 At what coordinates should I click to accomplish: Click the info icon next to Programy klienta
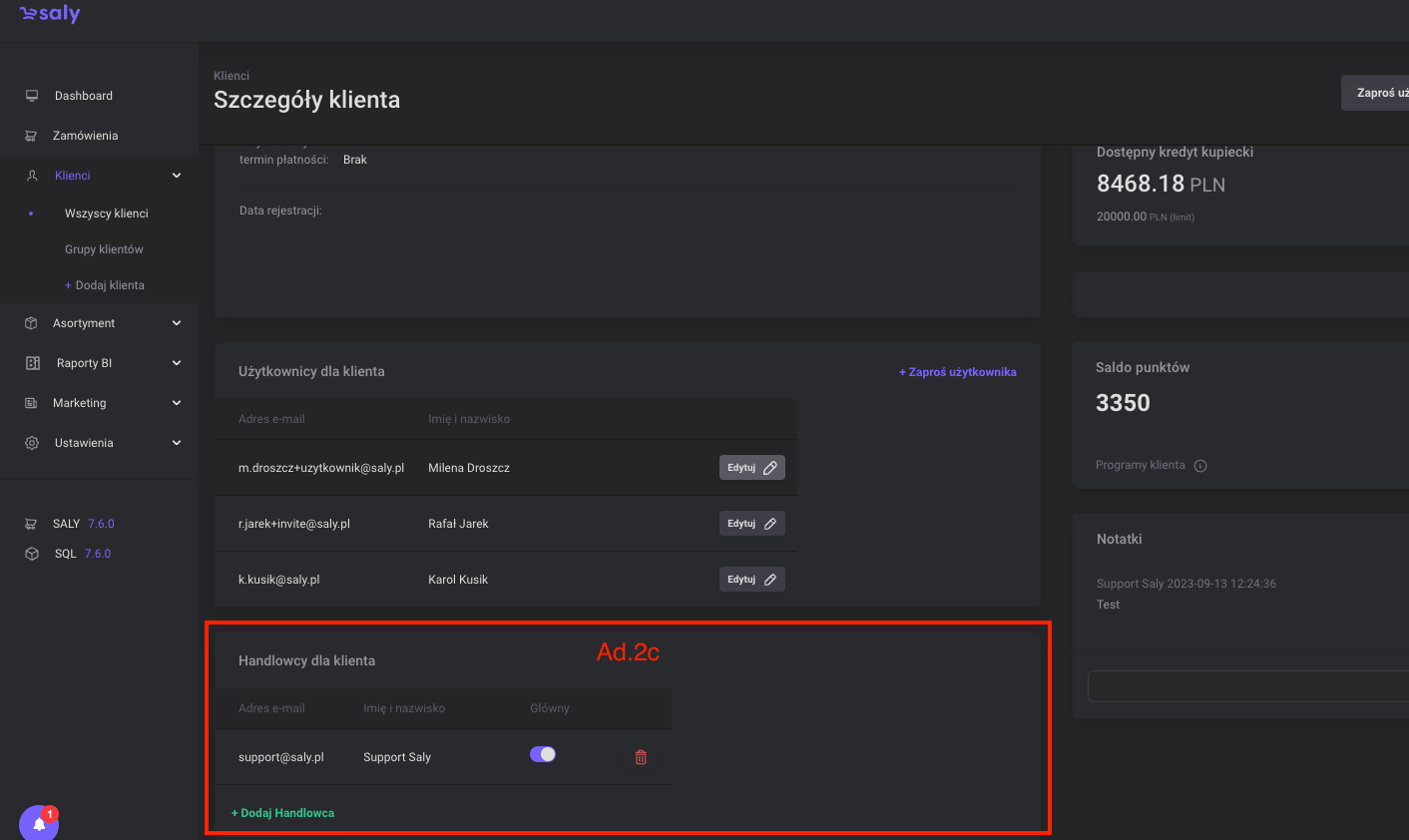click(x=1200, y=466)
